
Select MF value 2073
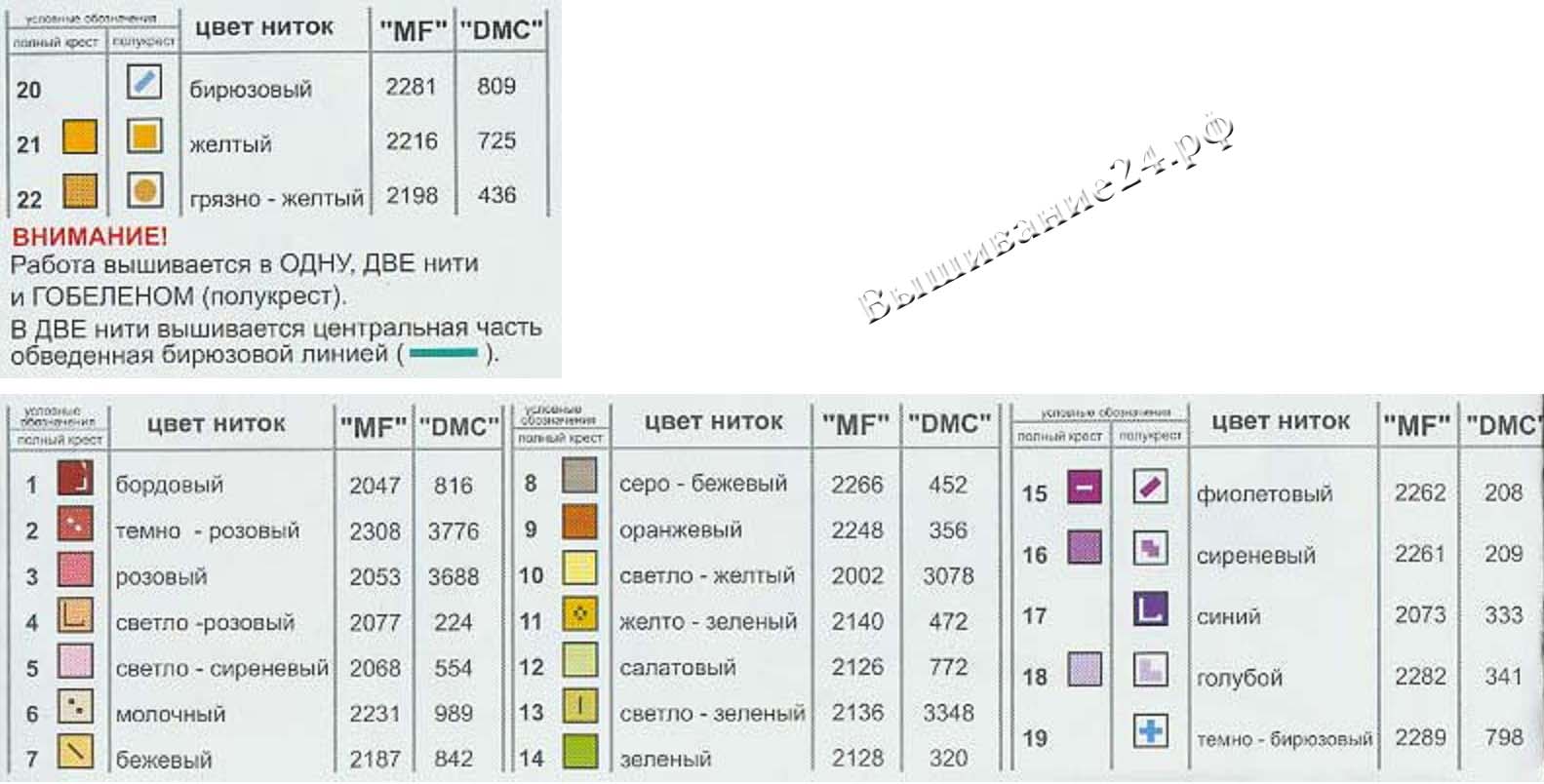click(x=1419, y=614)
